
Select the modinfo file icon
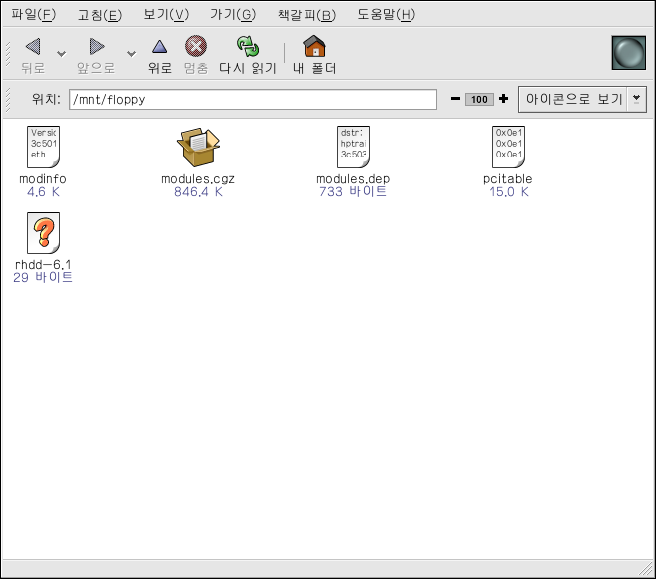[43, 147]
